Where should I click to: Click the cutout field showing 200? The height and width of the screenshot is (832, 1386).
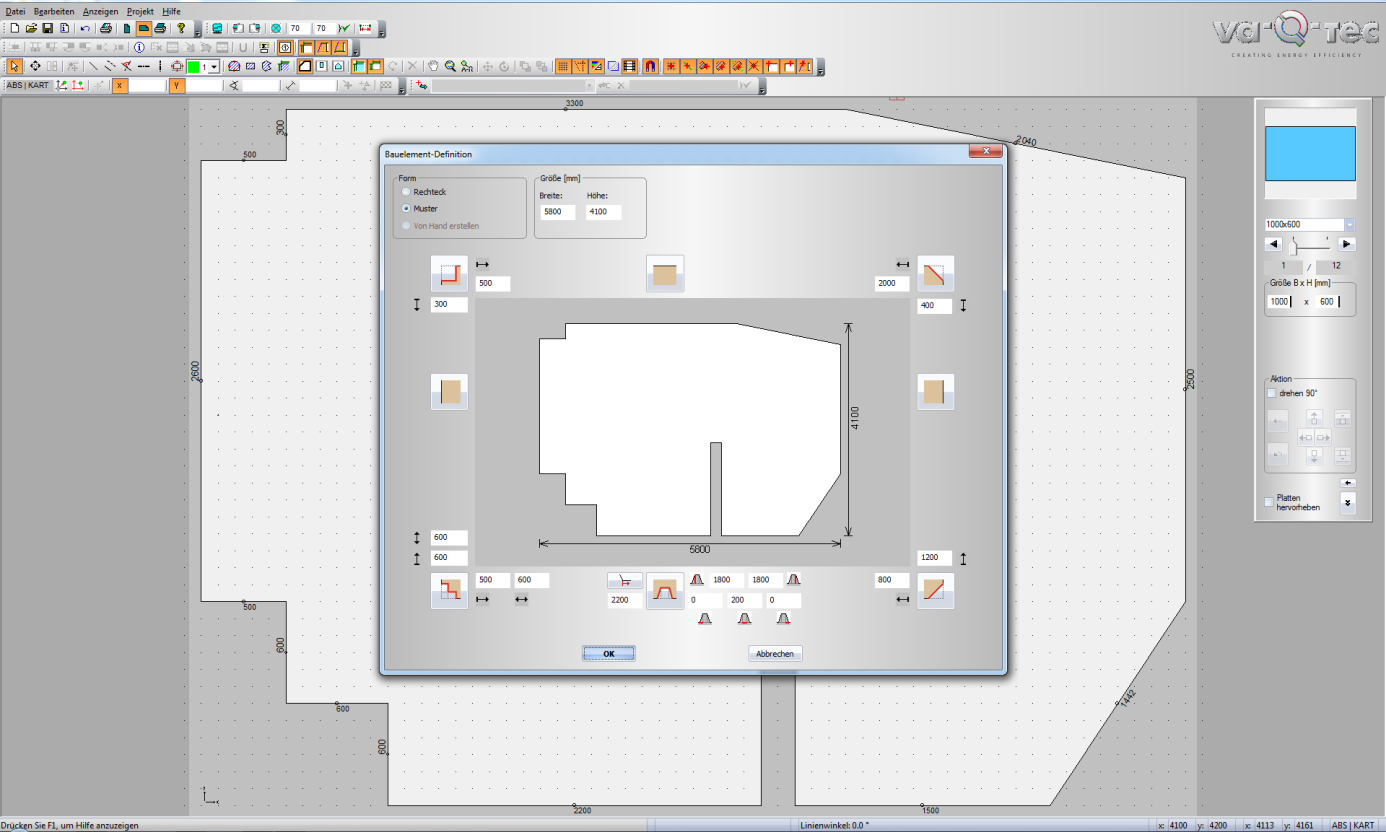pos(744,600)
